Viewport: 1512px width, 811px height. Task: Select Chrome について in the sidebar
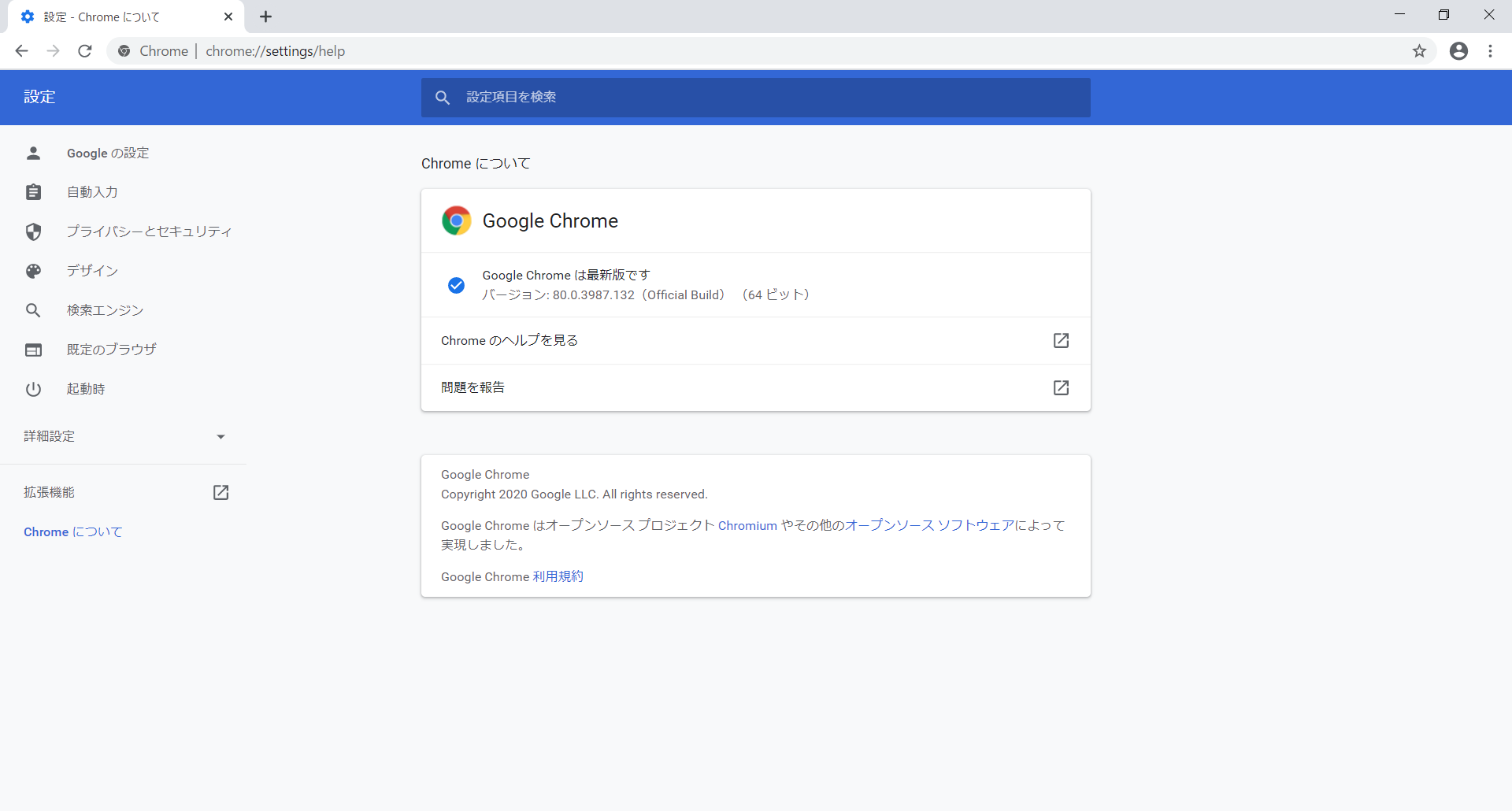point(73,532)
